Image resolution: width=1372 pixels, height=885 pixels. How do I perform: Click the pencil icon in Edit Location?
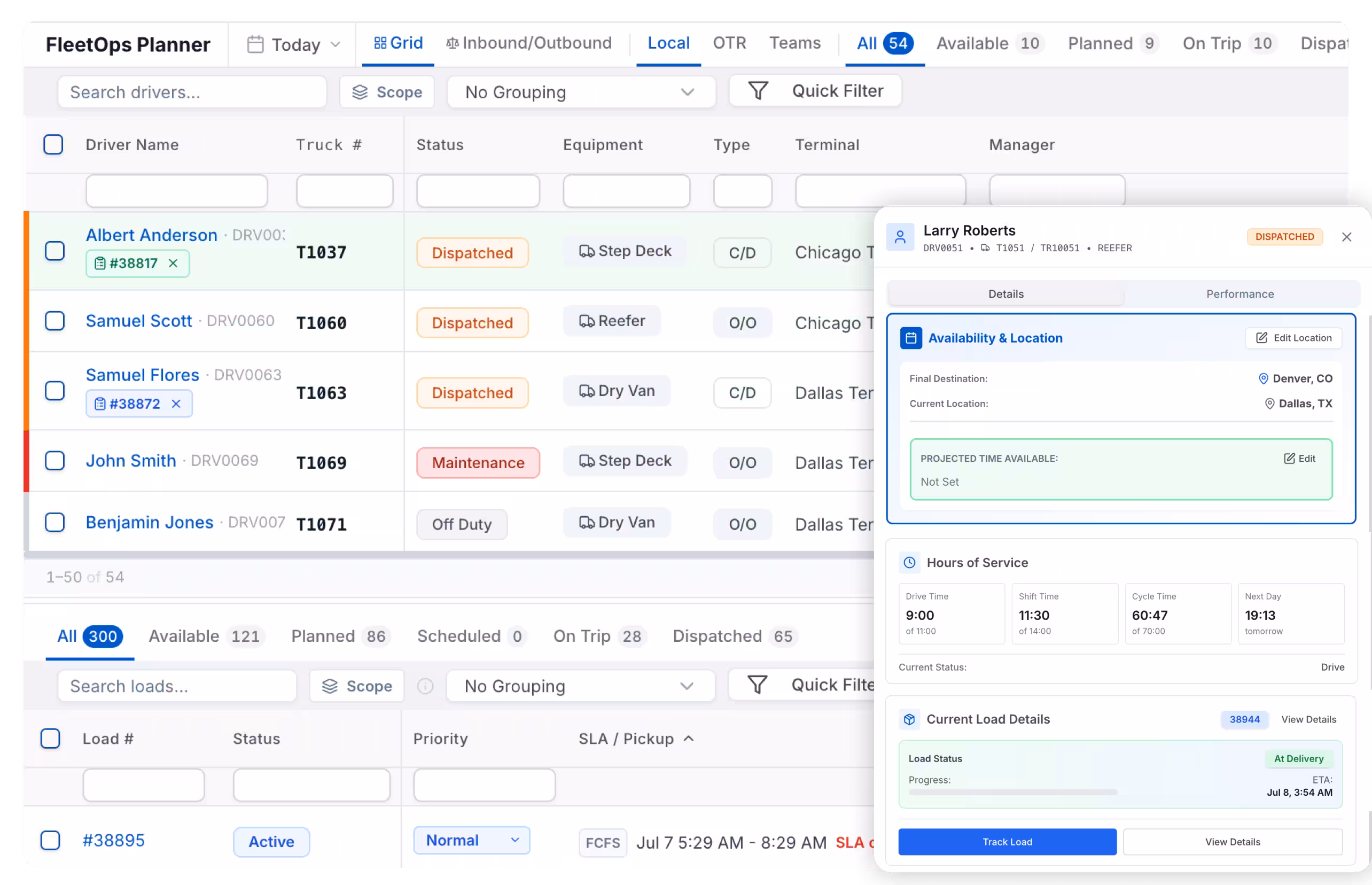coord(1261,338)
